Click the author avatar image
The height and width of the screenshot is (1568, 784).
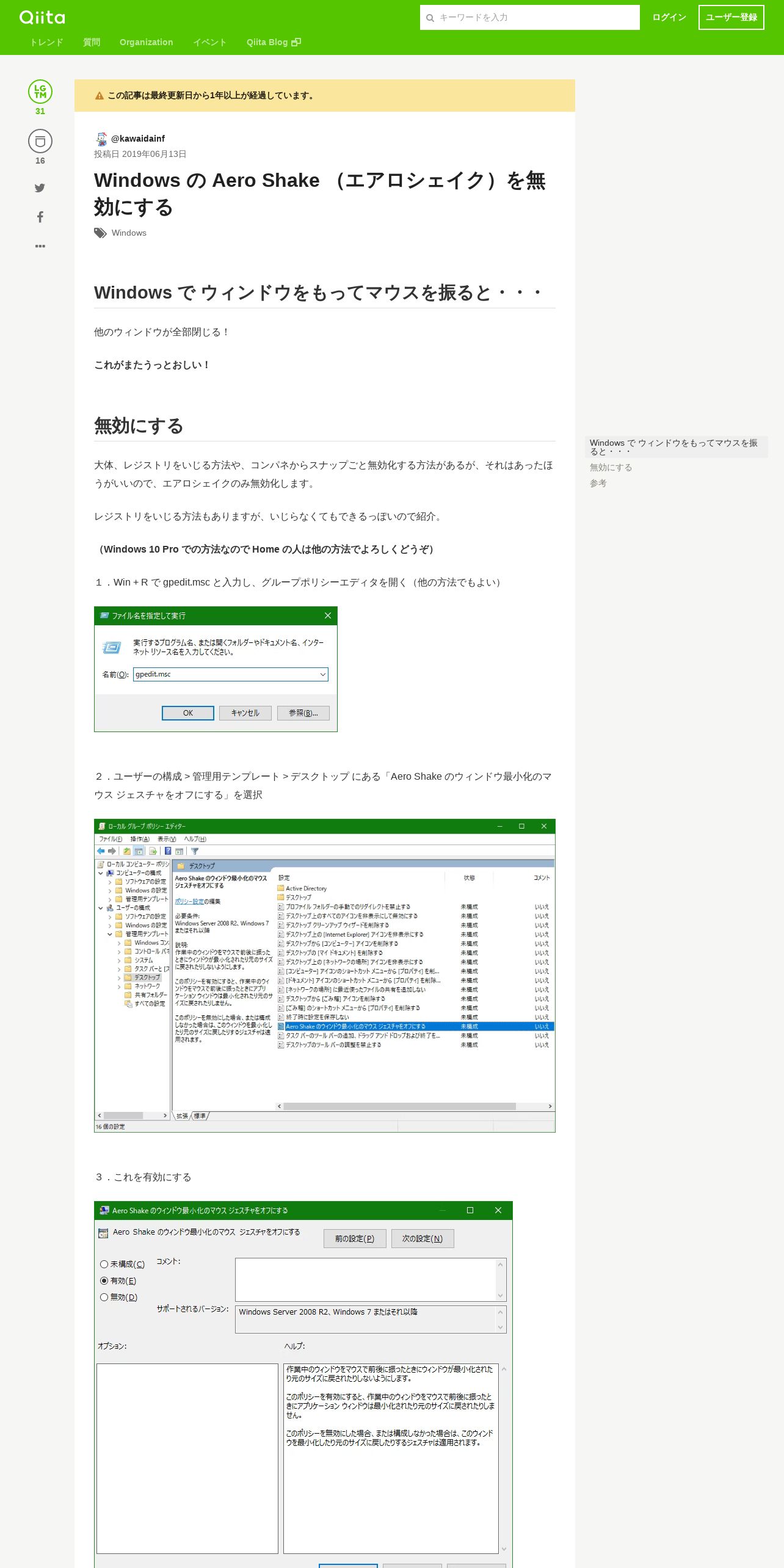click(x=101, y=139)
